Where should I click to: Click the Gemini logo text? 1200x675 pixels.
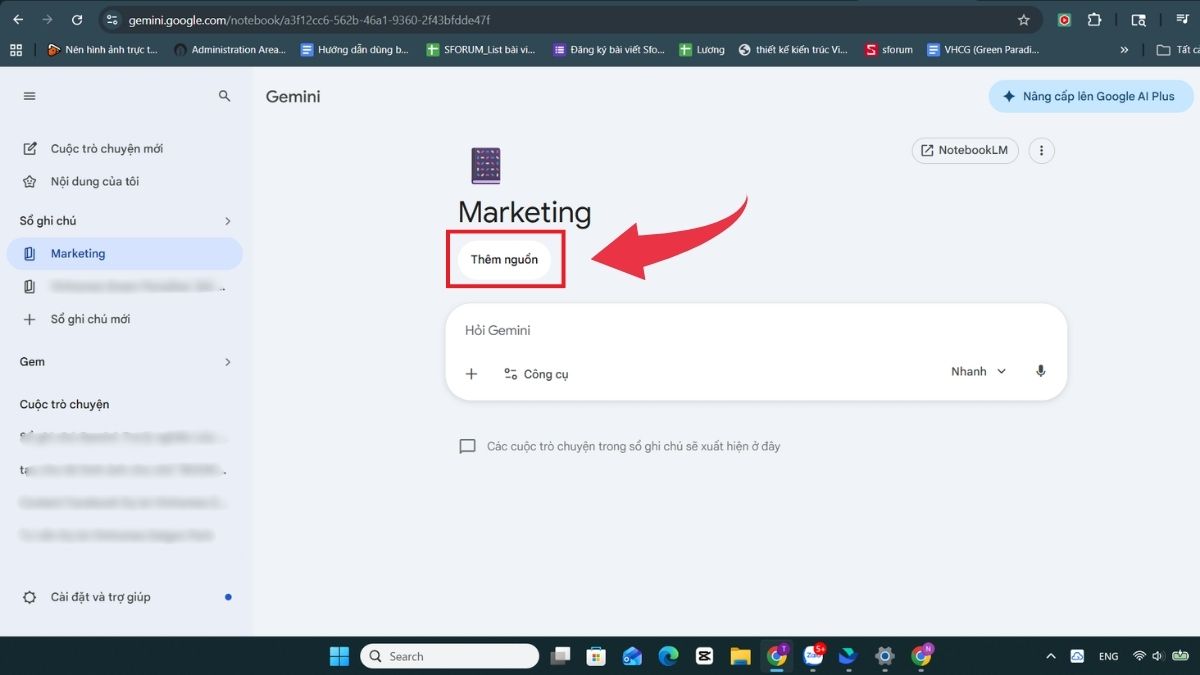(293, 97)
